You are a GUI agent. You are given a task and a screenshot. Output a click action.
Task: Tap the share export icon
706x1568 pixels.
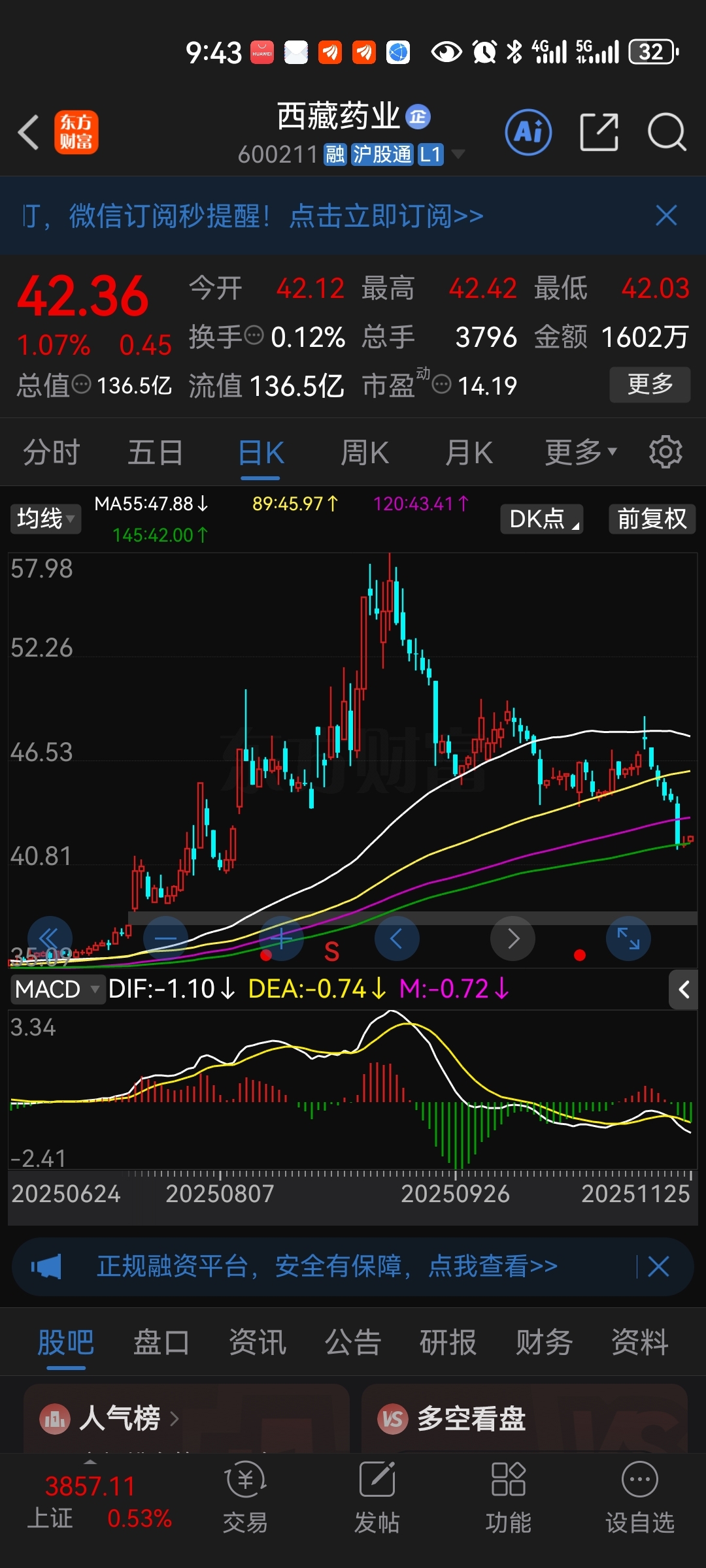(599, 132)
